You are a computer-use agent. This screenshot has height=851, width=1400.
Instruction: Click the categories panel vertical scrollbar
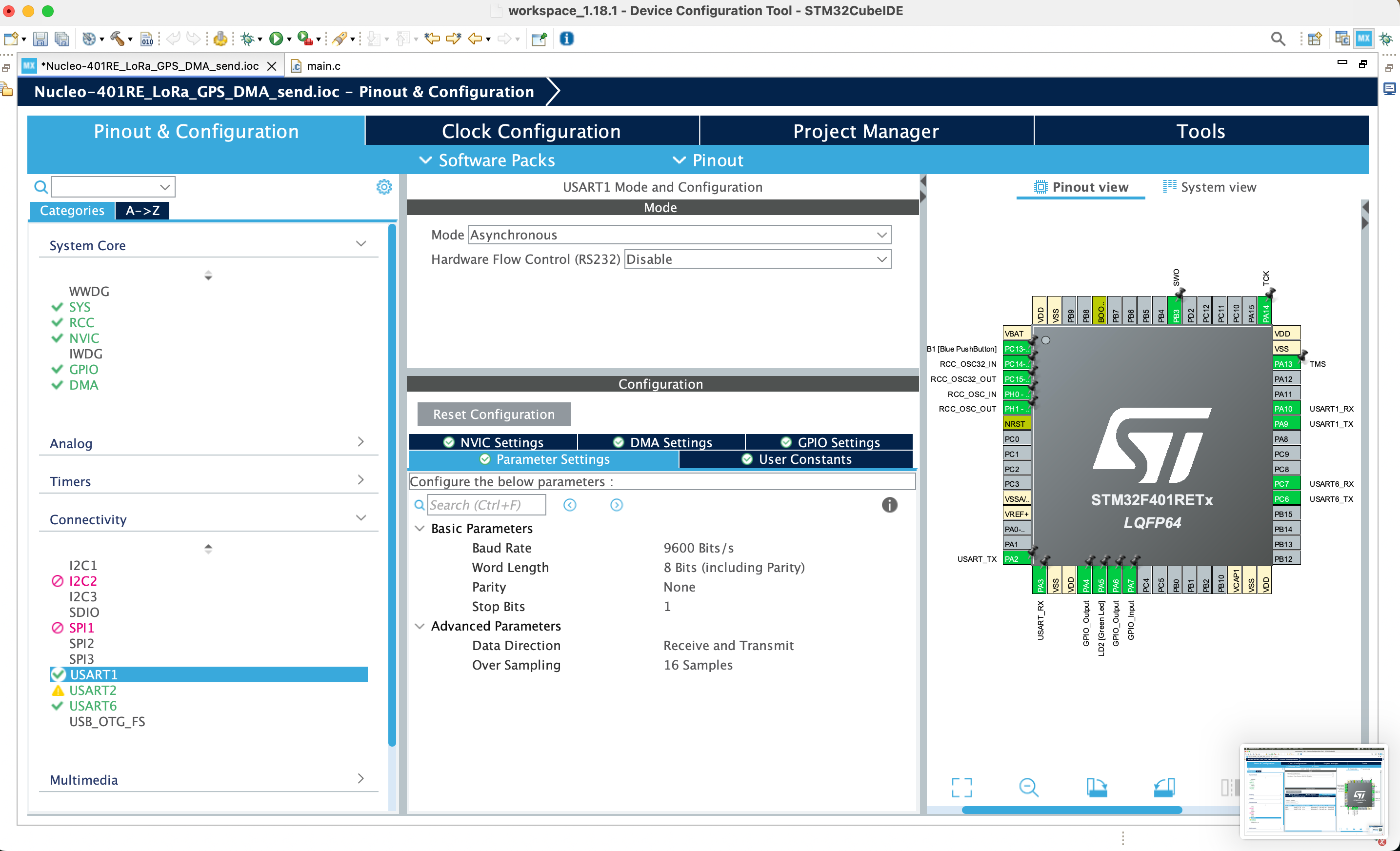(x=392, y=484)
